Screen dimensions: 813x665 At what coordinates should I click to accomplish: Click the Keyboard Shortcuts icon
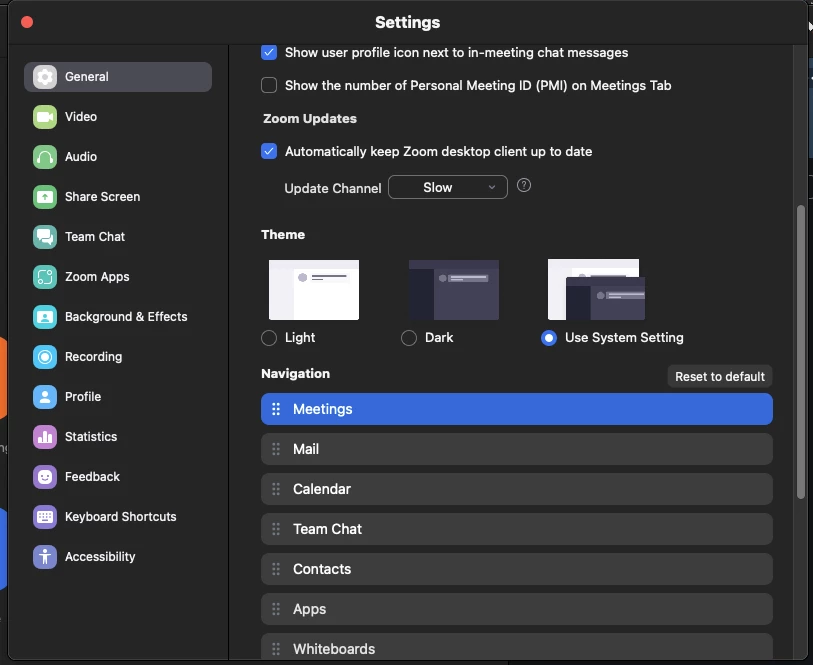(45, 517)
